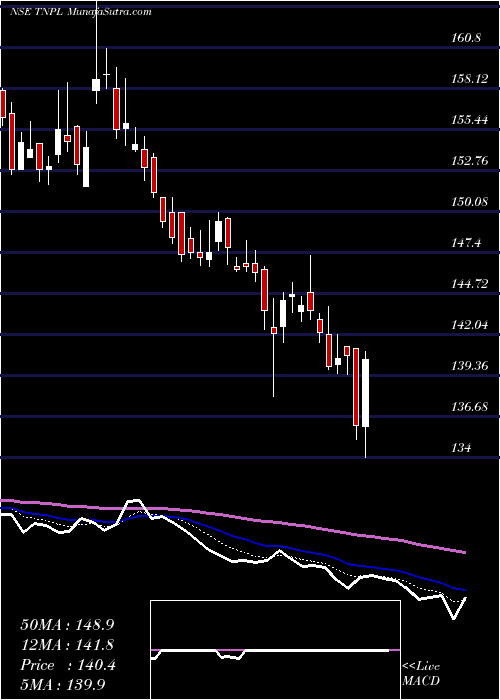Click the 142.04 price axis label

click(x=470, y=325)
